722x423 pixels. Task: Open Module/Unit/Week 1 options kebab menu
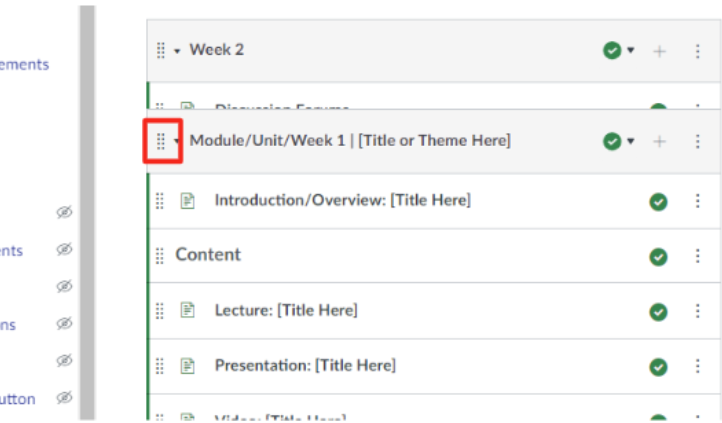point(698,142)
